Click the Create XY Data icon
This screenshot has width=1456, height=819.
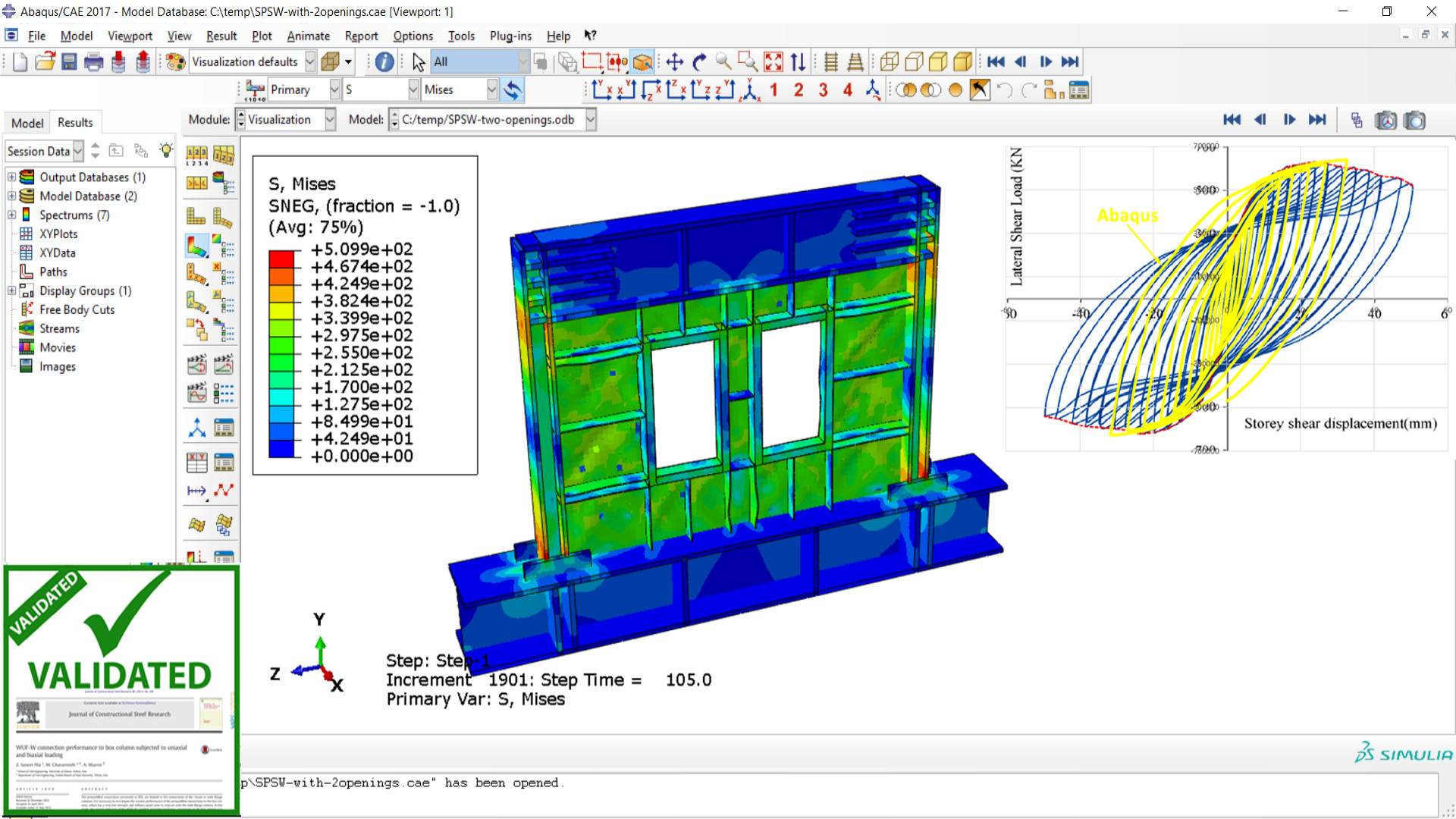197,462
